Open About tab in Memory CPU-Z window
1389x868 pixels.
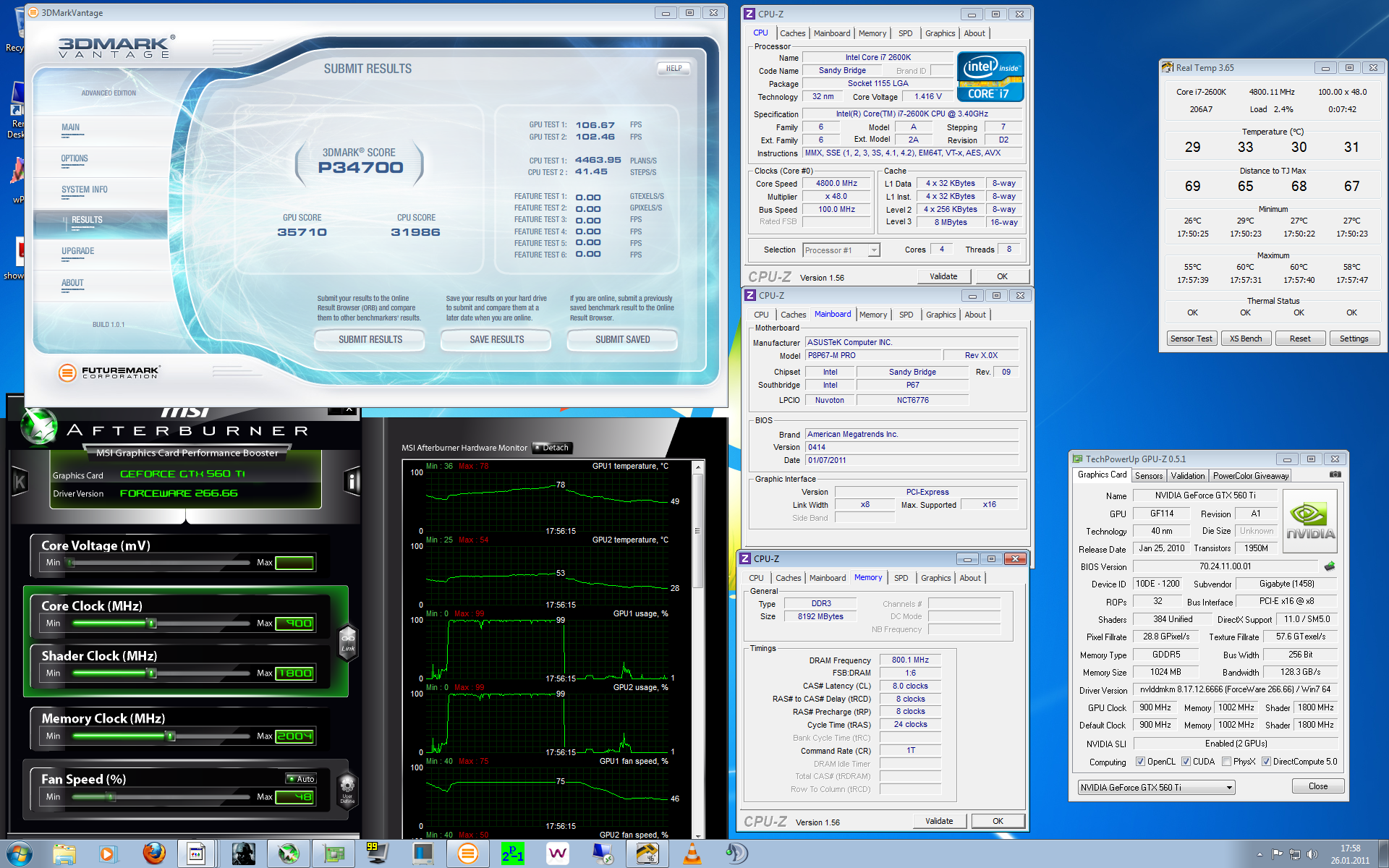coord(970,578)
